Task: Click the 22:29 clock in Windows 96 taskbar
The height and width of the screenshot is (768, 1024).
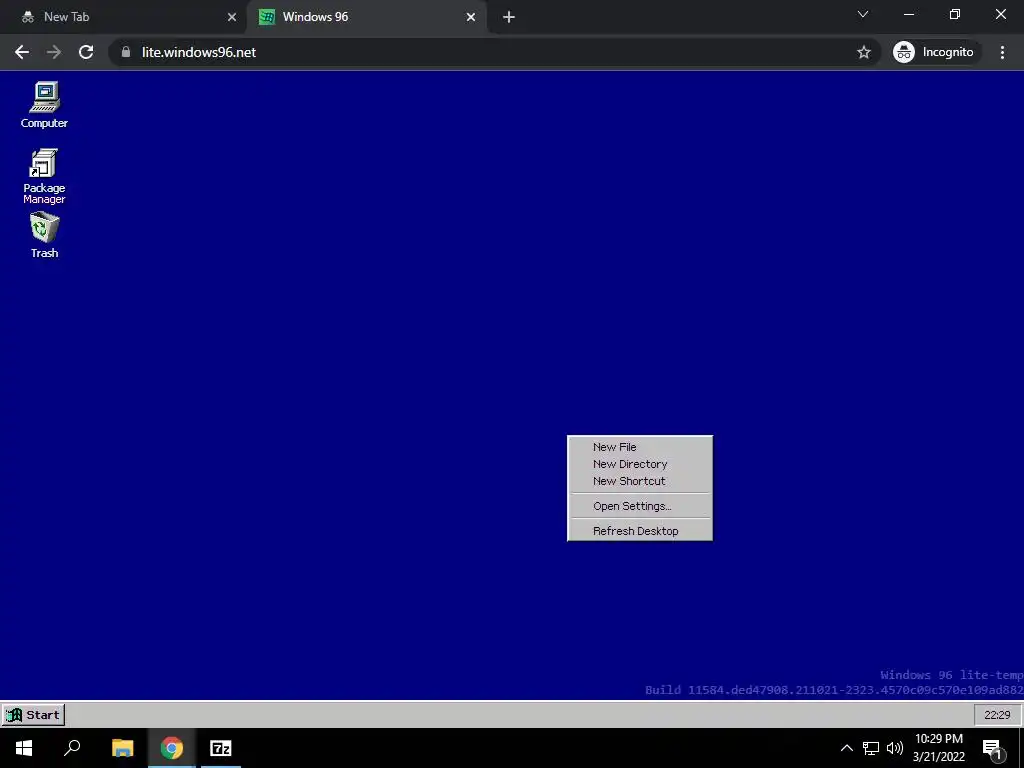Action: click(997, 715)
